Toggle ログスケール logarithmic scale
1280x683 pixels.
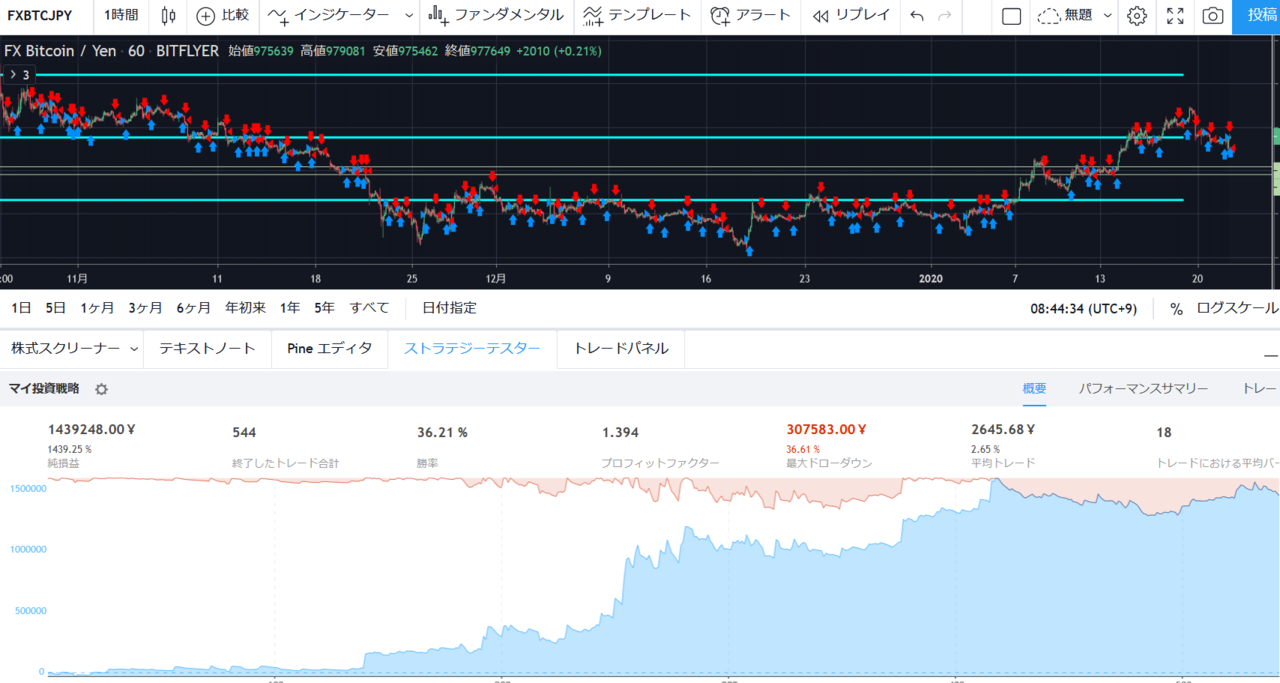1237,309
